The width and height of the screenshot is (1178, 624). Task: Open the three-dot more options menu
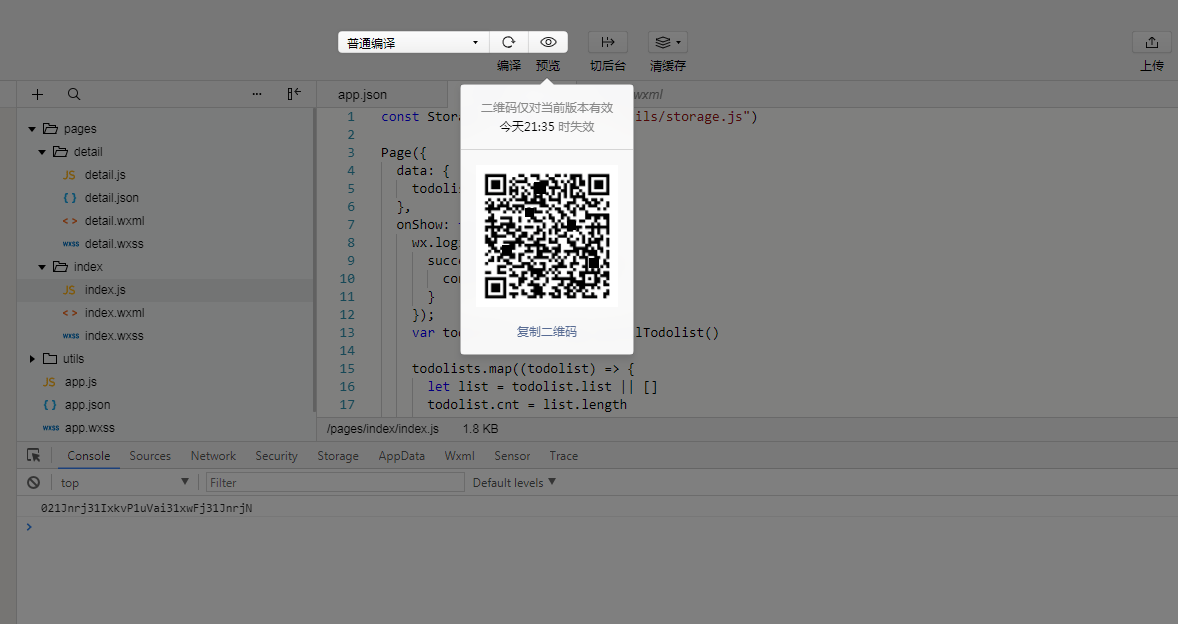coord(257,94)
